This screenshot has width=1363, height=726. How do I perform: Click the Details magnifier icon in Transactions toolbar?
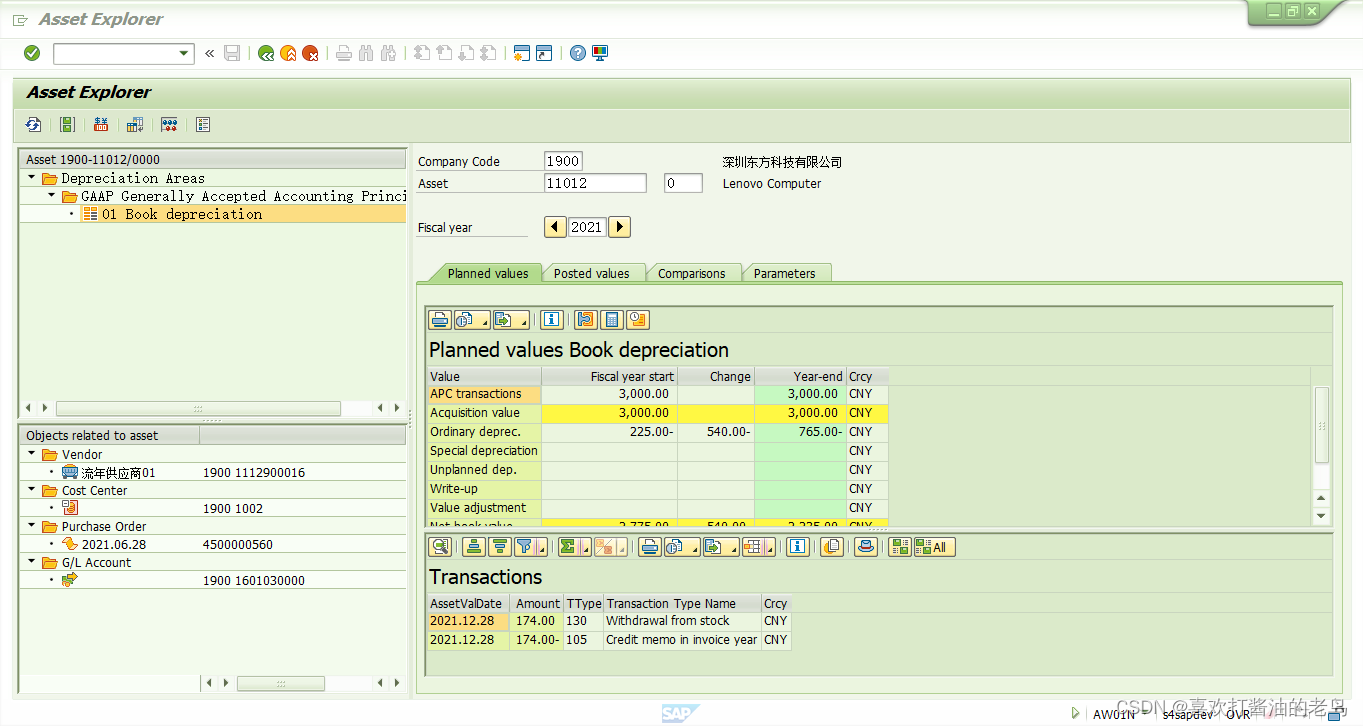pyautogui.click(x=440, y=547)
